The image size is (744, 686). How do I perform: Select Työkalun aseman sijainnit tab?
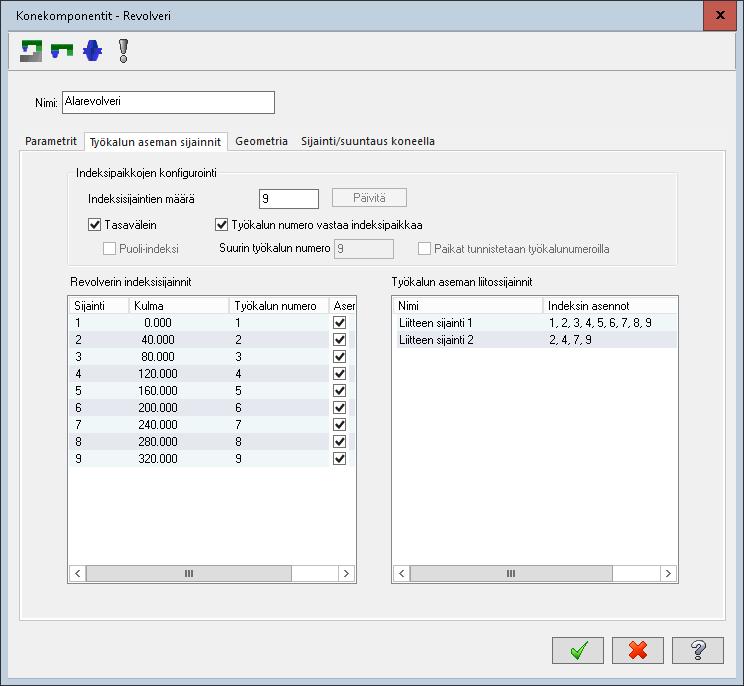[156, 142]
